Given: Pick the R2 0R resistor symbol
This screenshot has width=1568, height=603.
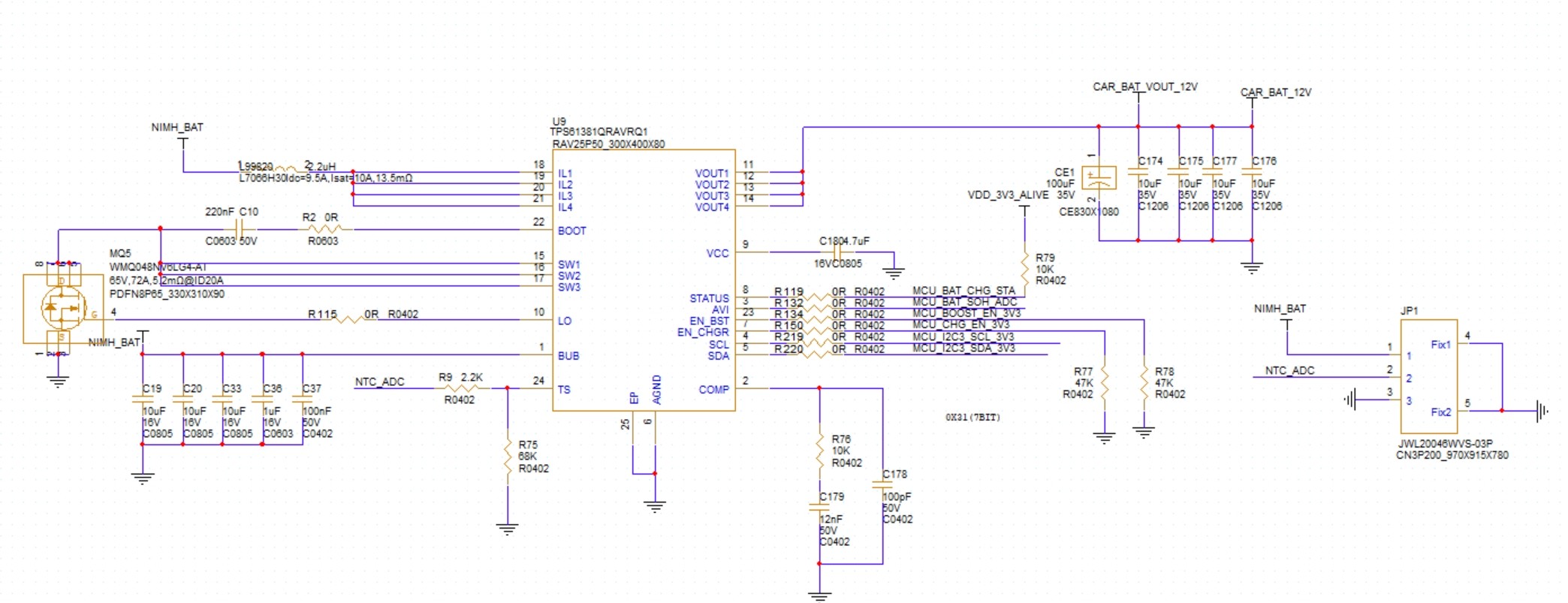Looking at the screenshot, I should point(324,229).
